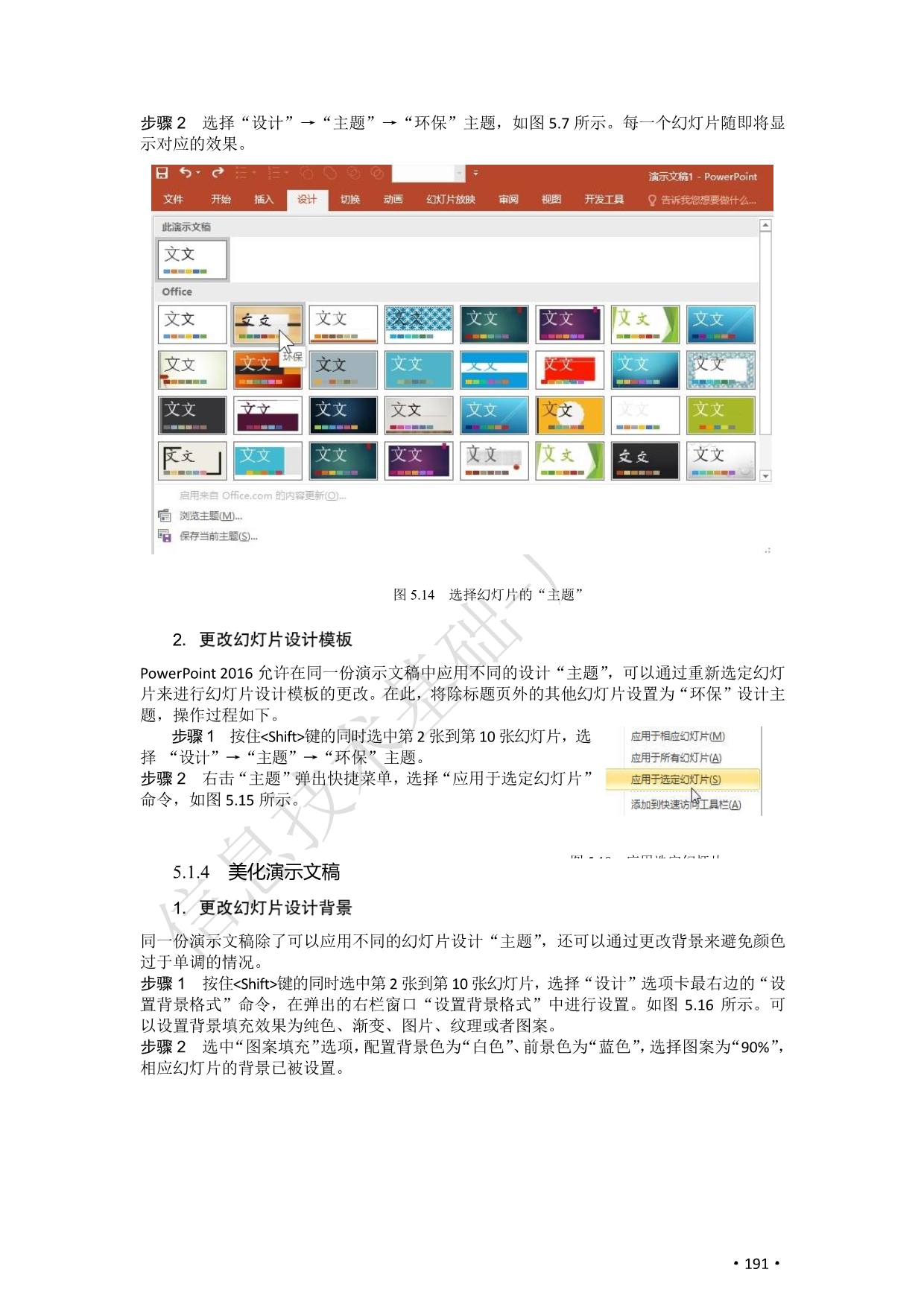
Task: Open the blank combo box dropdown in title bar
Action: [x=459, y=174]
